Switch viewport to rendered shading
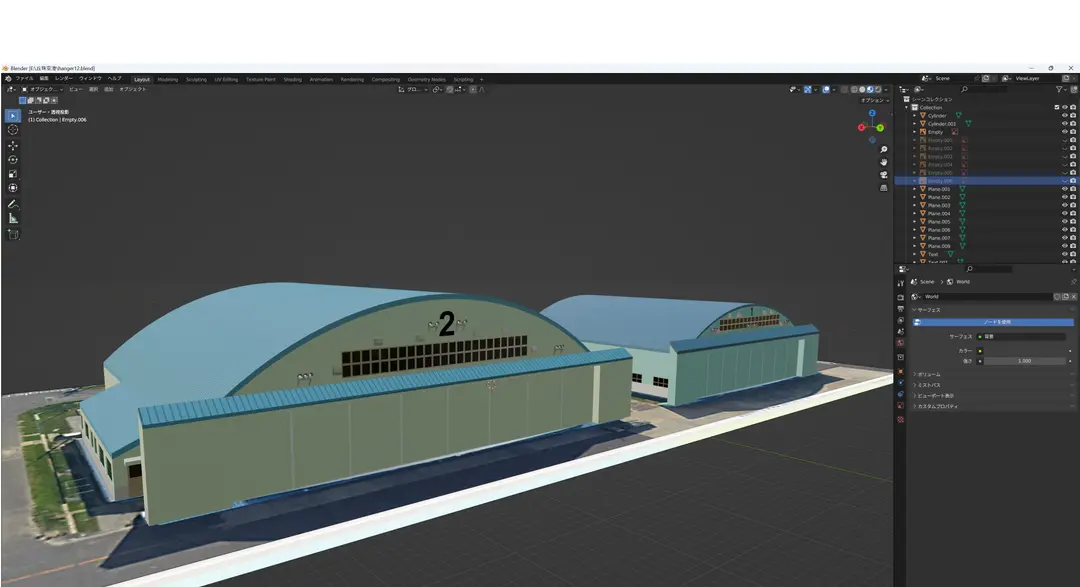The height and width of the screenshot is (587, 1080). click(878, 90)
